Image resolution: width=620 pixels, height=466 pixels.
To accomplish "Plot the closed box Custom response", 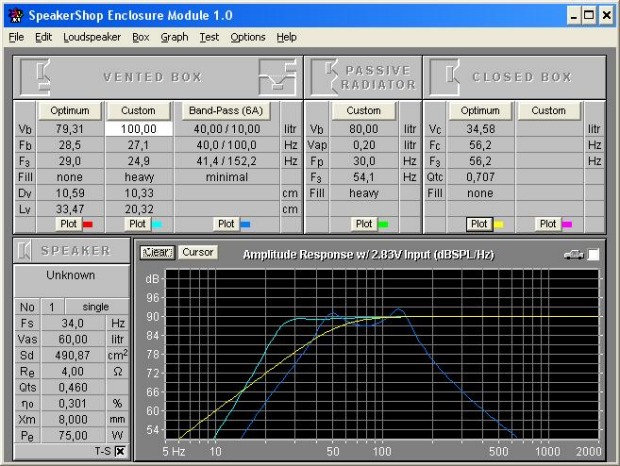I will [x=548, y=224].
